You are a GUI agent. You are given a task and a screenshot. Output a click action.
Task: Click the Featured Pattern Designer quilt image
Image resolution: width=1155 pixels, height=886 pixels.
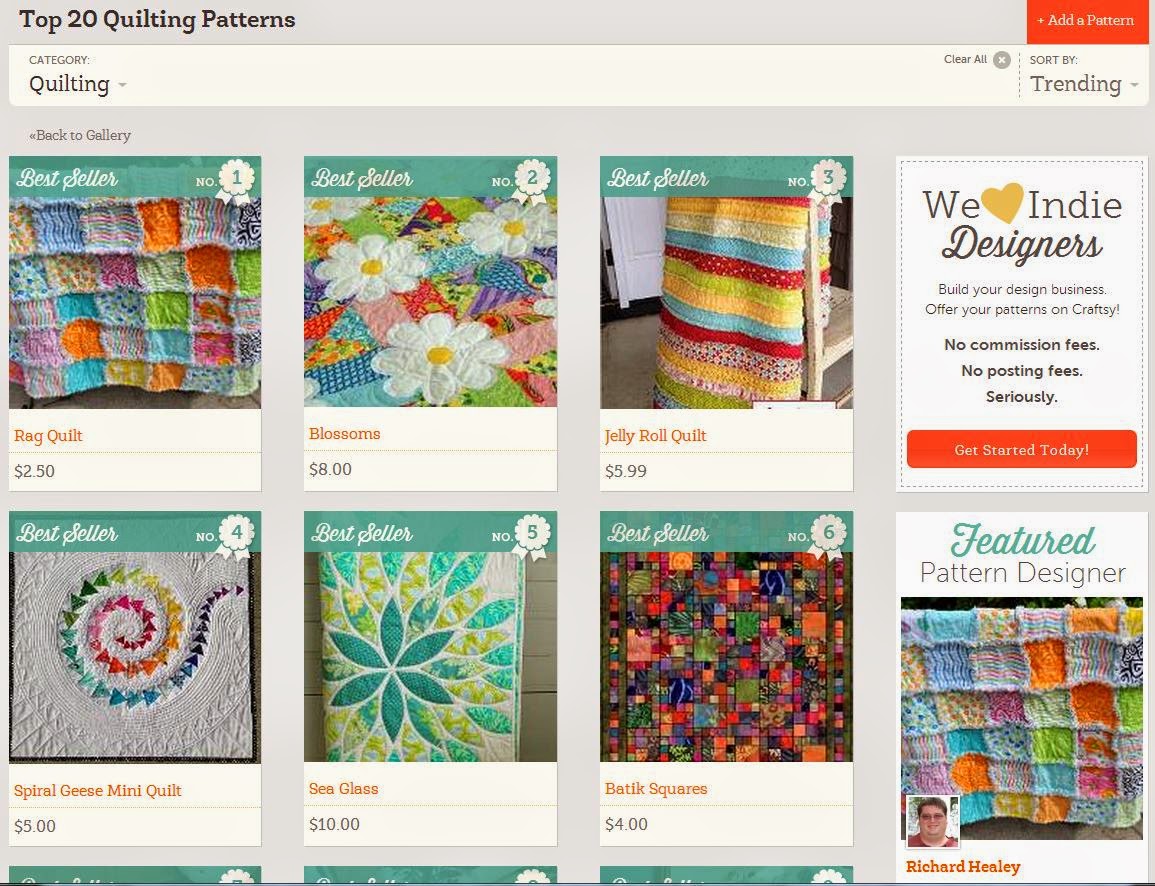[1022, 718]
